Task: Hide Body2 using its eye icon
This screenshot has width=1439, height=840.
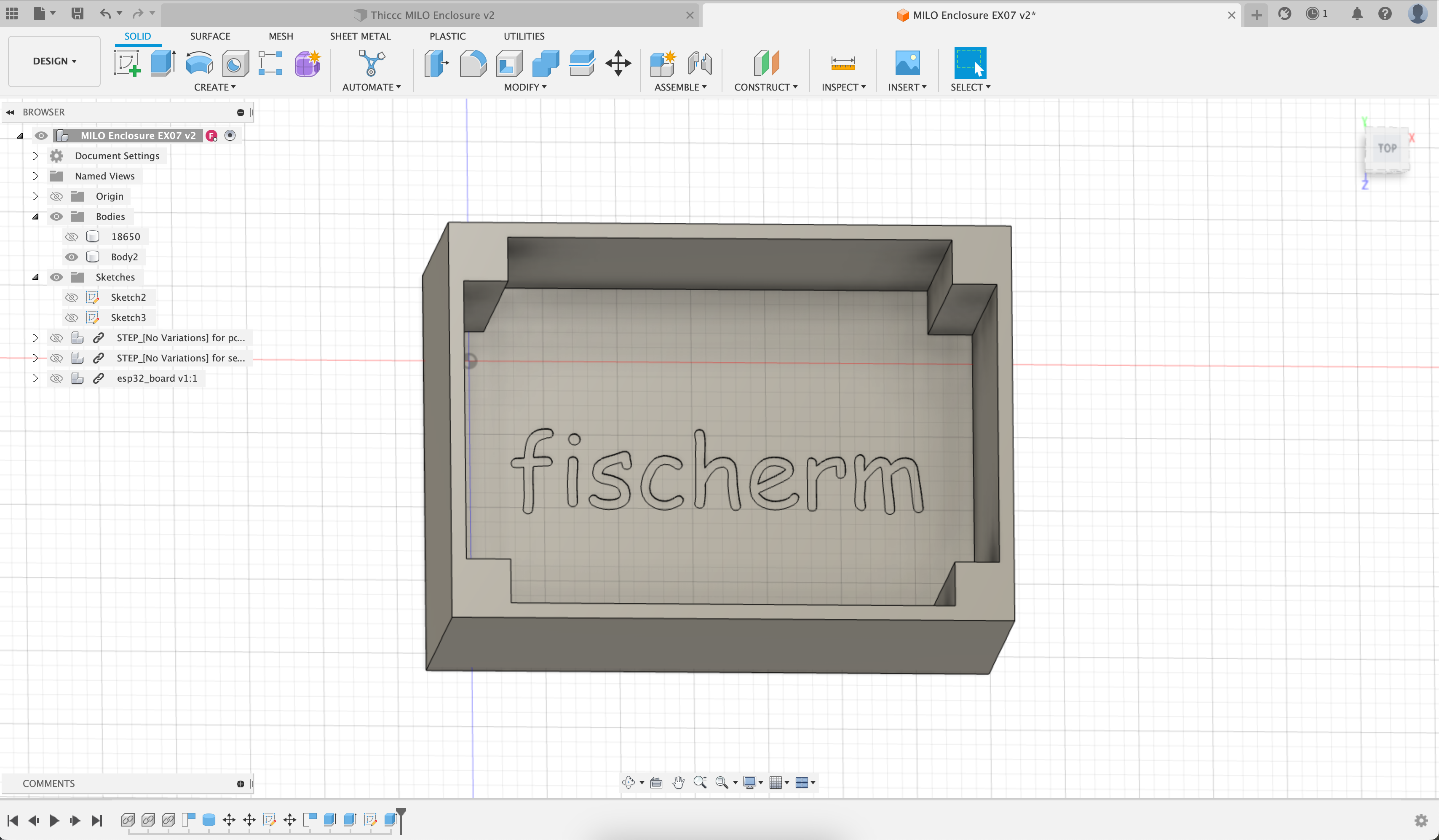Action: click(x=71, y=257)
